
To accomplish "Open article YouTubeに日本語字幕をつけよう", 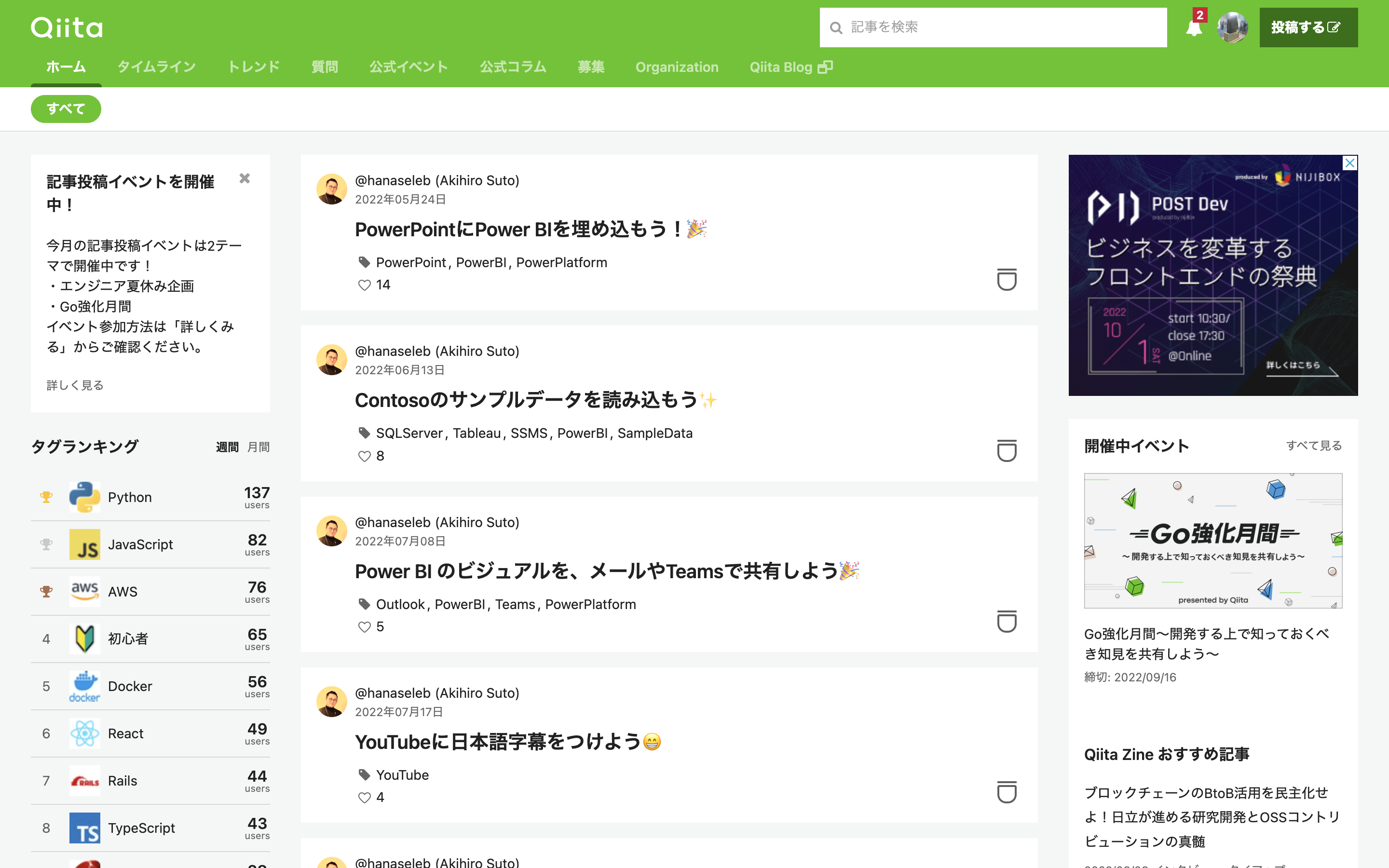I will [x=508, y=742].
